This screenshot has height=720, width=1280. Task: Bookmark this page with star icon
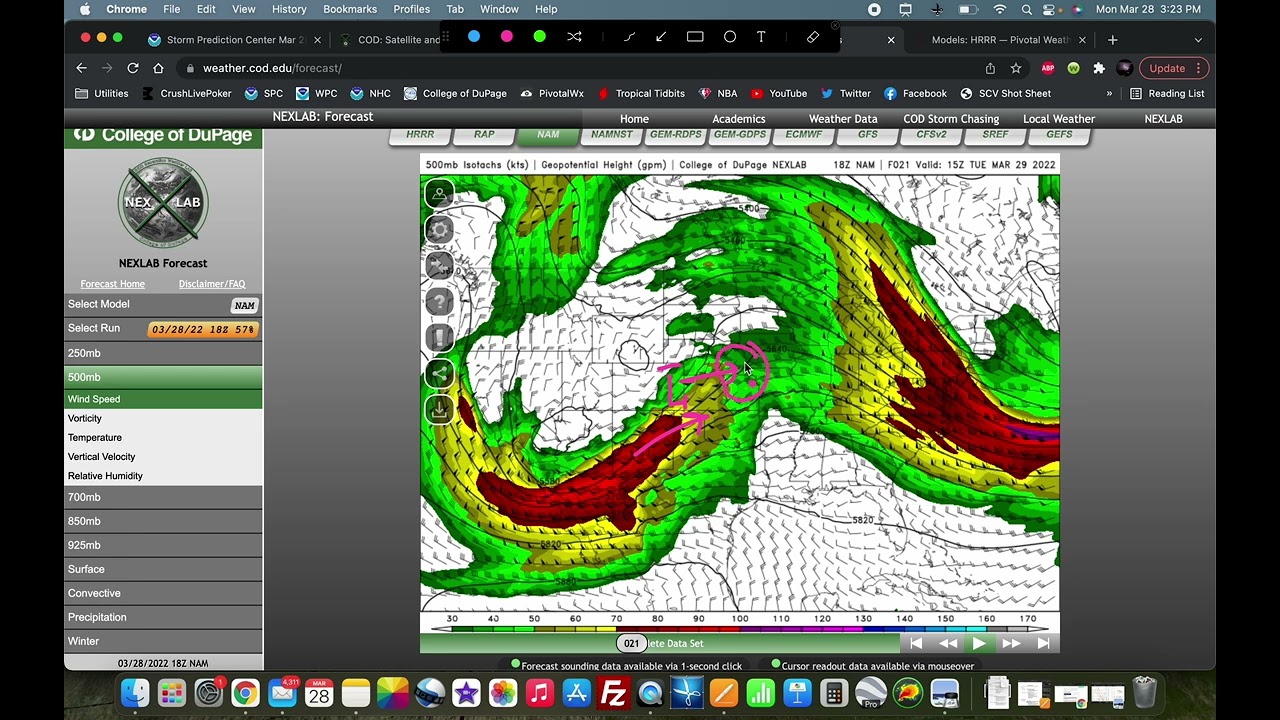[x=1016, y=68]
